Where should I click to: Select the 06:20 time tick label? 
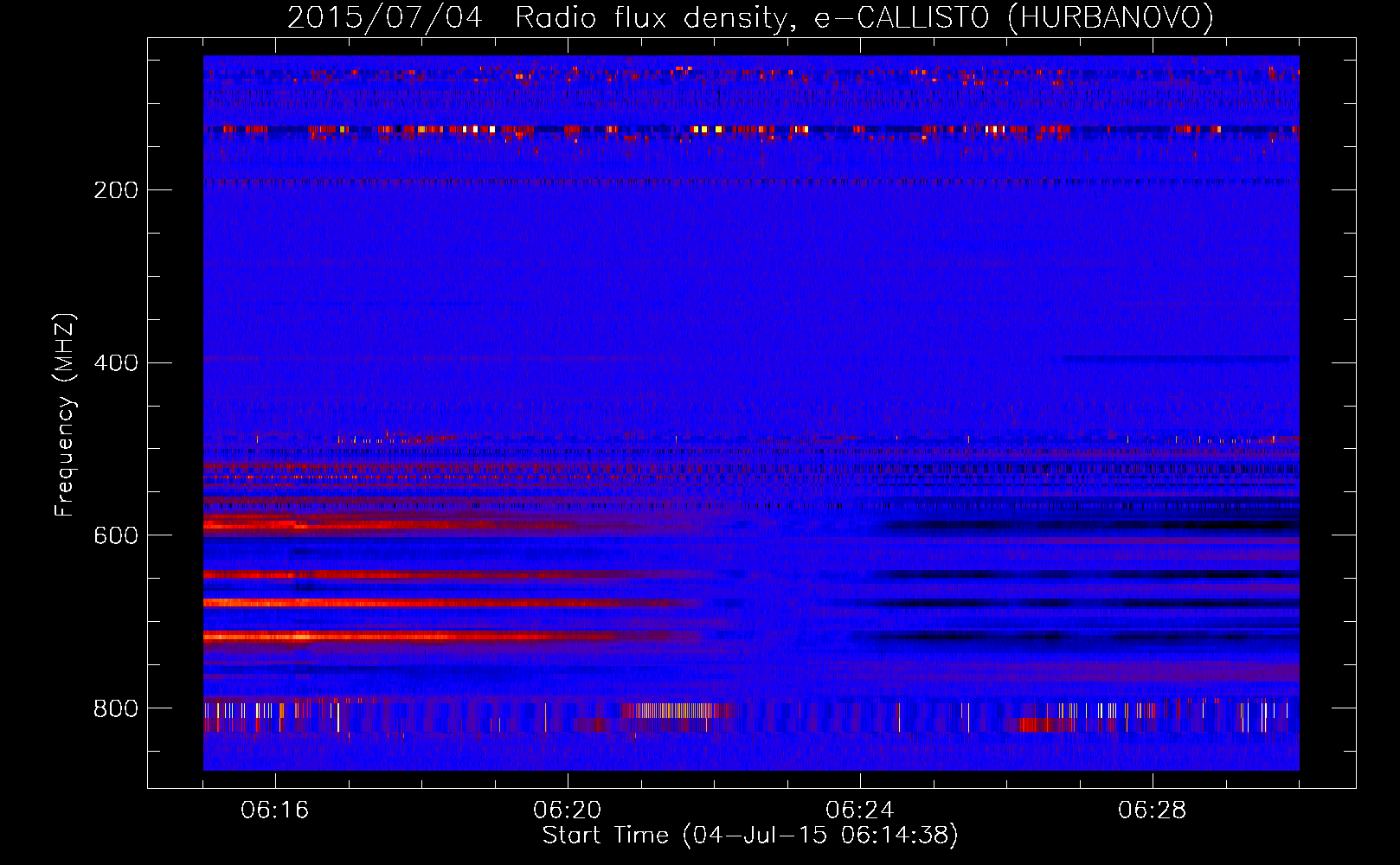coord(568,811)
